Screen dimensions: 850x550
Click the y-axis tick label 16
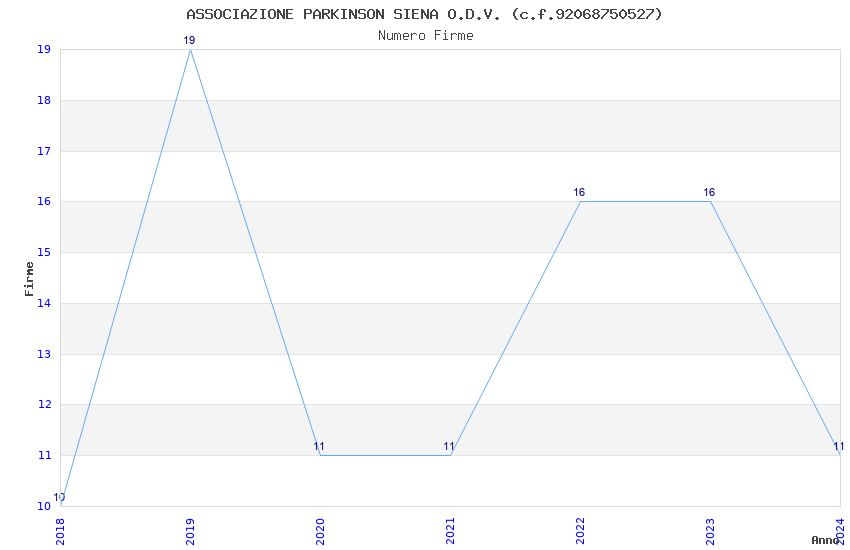point(44,202)
